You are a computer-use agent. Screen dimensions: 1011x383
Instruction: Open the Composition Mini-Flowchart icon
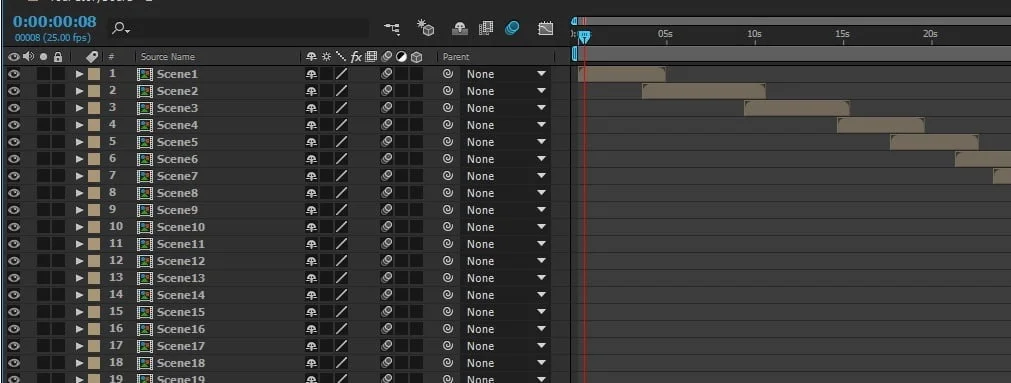(x=391, y=28)
